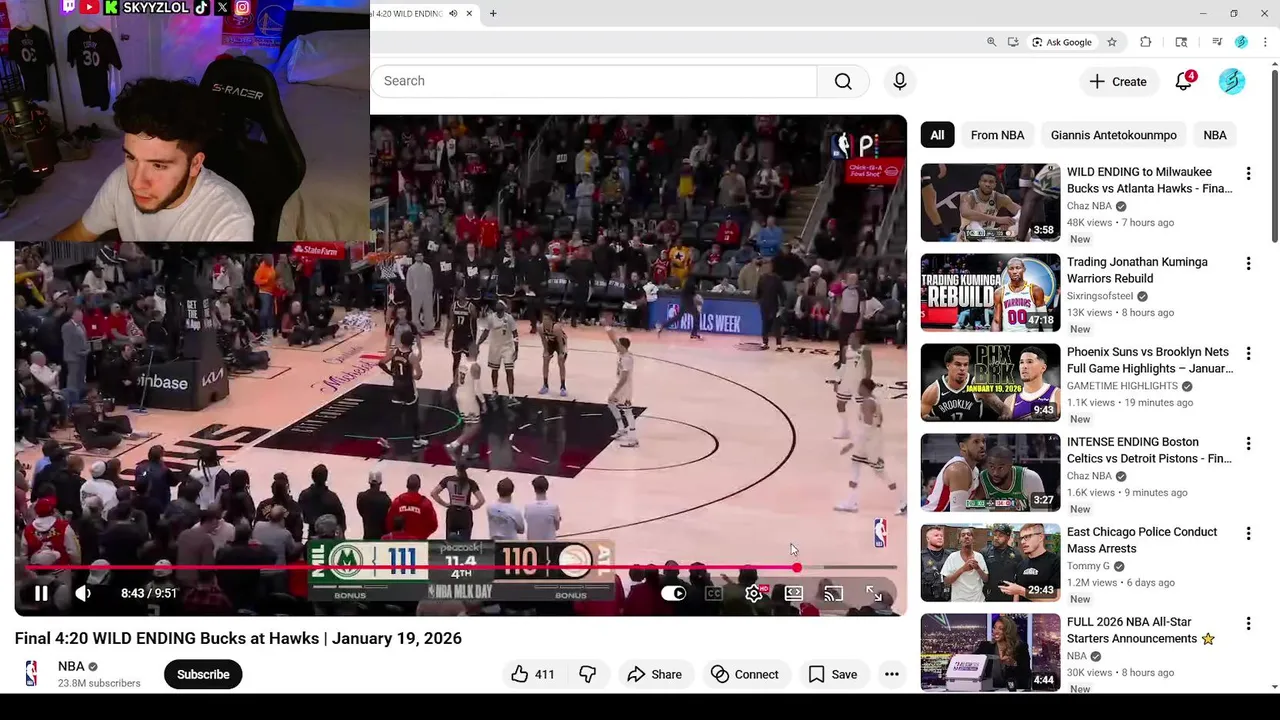Screen dimensions: 1280x720
Task: Bookmark this page with the star icon
Action: pyautogui.click(x=1111, y=42)
